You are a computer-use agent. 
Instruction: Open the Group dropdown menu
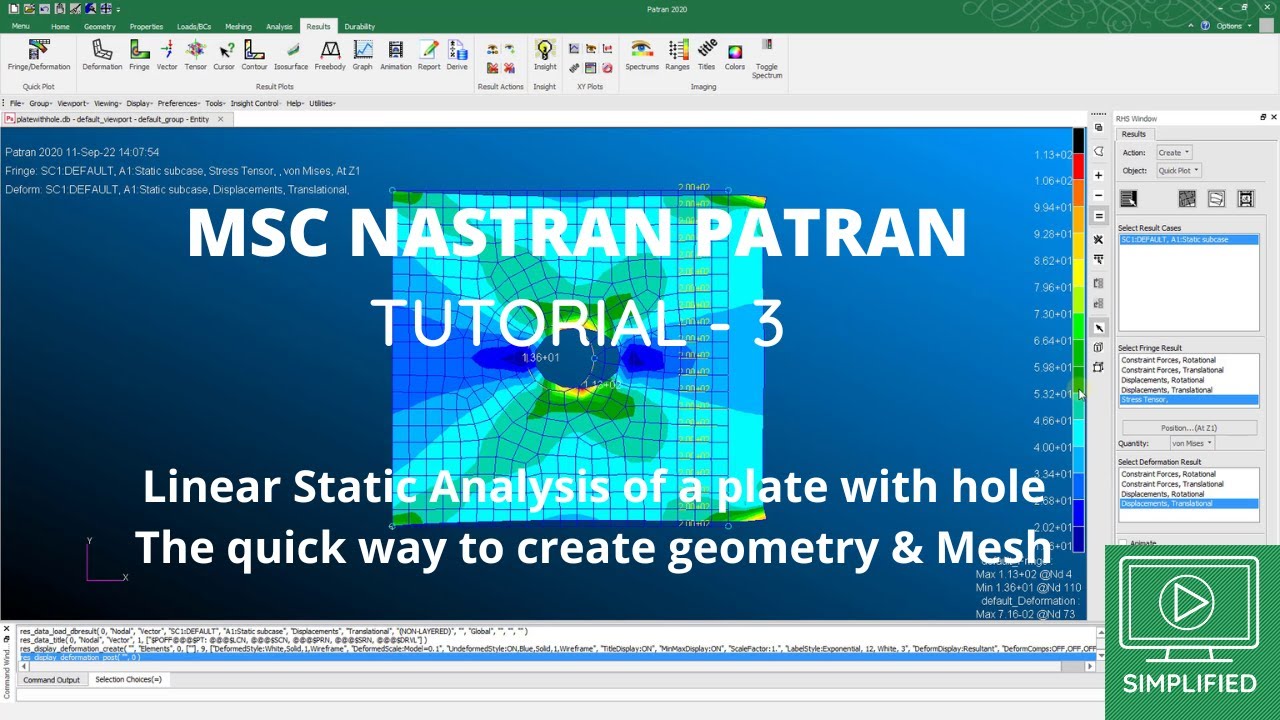(x=40, y=103)
